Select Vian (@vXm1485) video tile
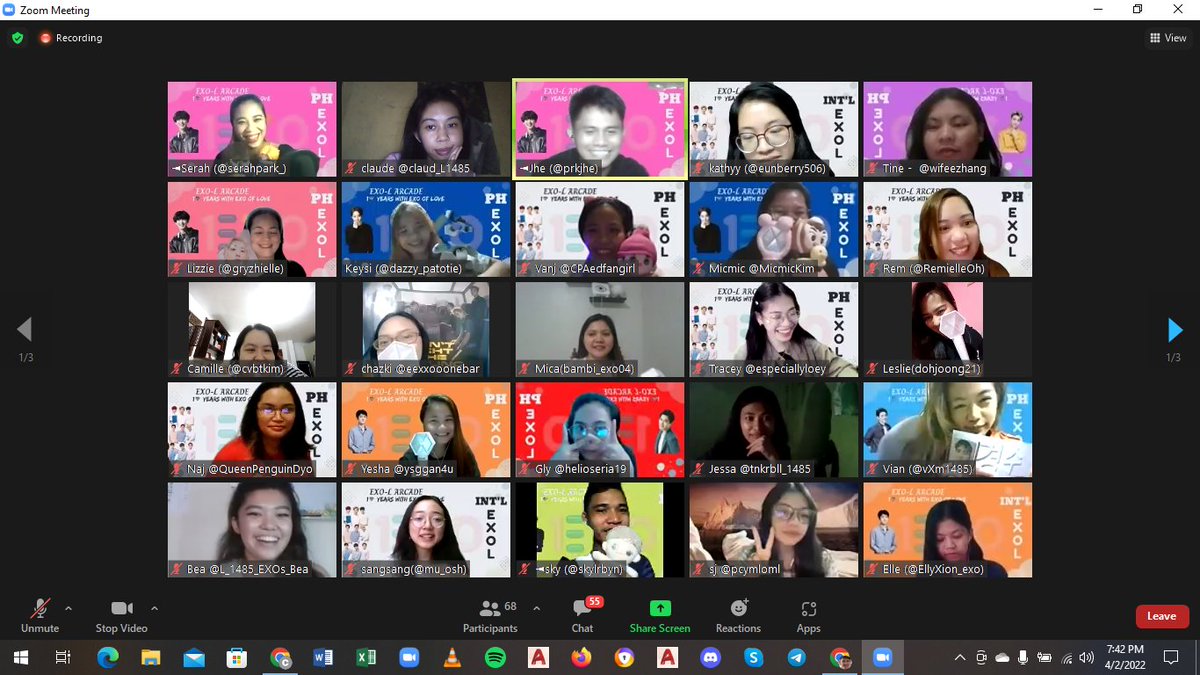This screenshot has height=675, width=1200. point(948,429)
